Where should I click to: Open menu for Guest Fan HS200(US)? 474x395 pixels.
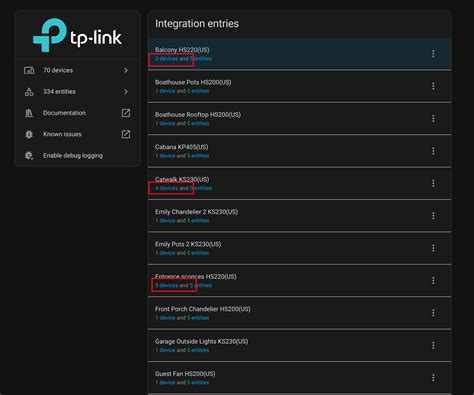click(x=433, y=378)
